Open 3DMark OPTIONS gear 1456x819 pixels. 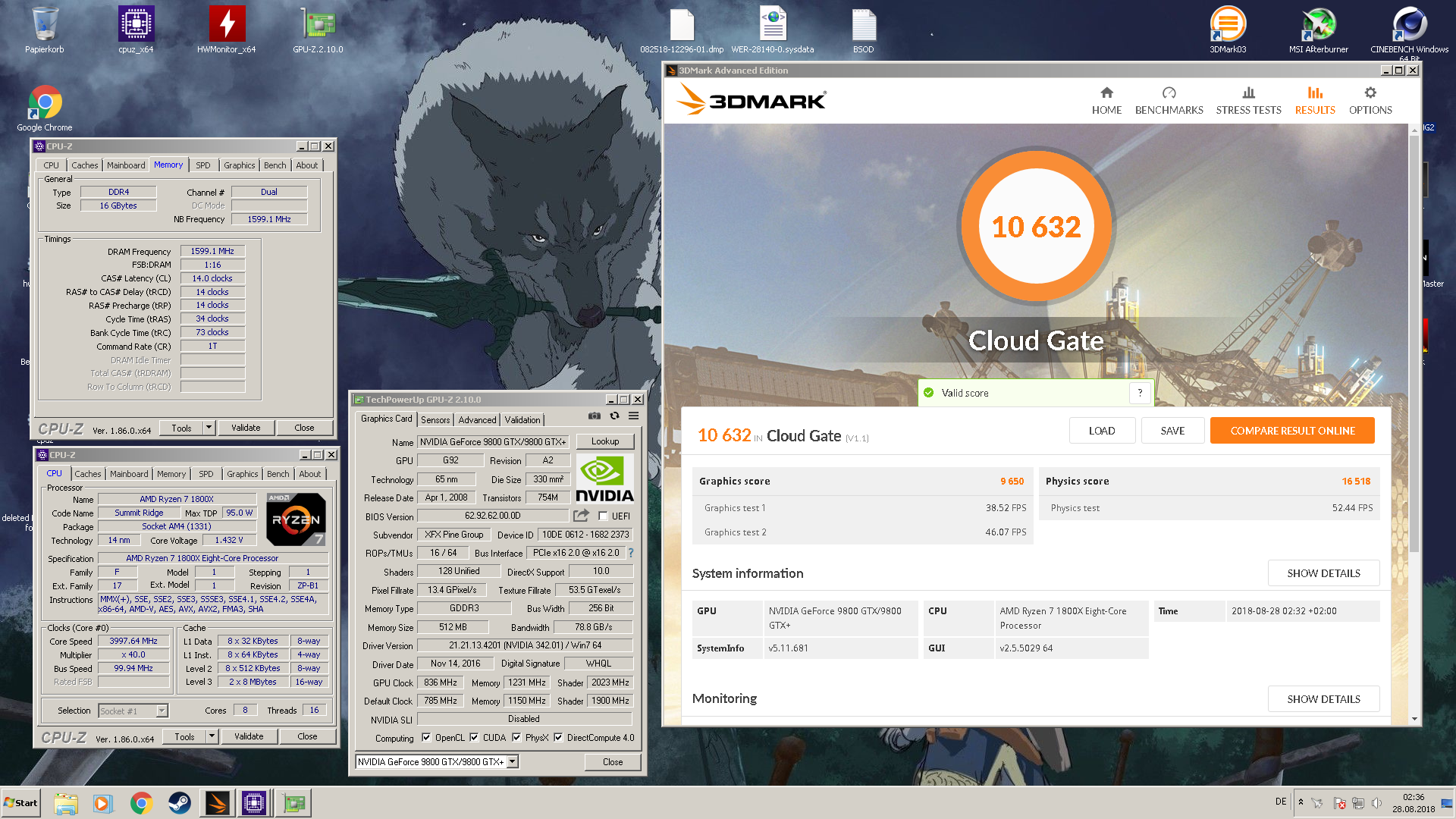[x=1370, y=100]
